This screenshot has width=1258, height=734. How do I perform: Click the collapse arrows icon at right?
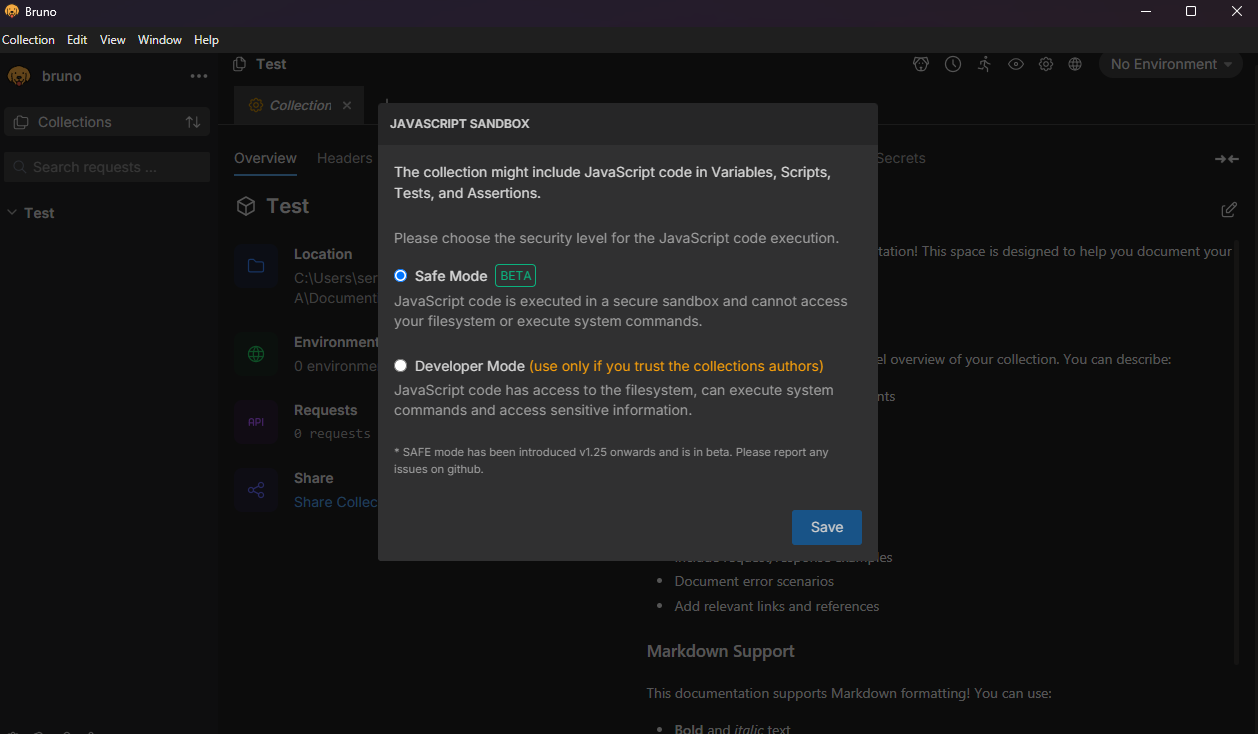coord(1226,159)
